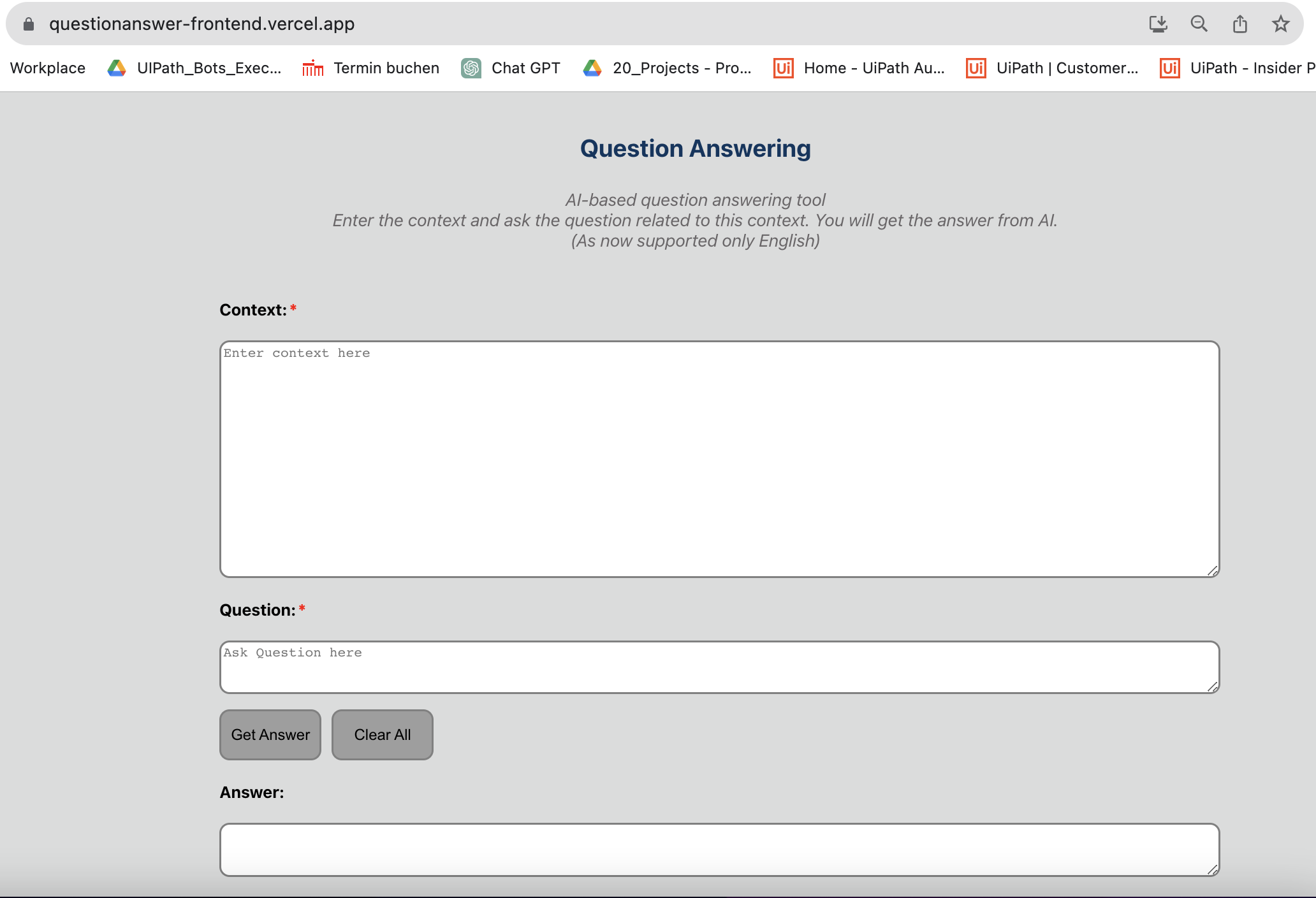This screenshot has height=898, width=1316.
Task: Click the UiPath Insider bookmark icon
Action: [1169, 68]
